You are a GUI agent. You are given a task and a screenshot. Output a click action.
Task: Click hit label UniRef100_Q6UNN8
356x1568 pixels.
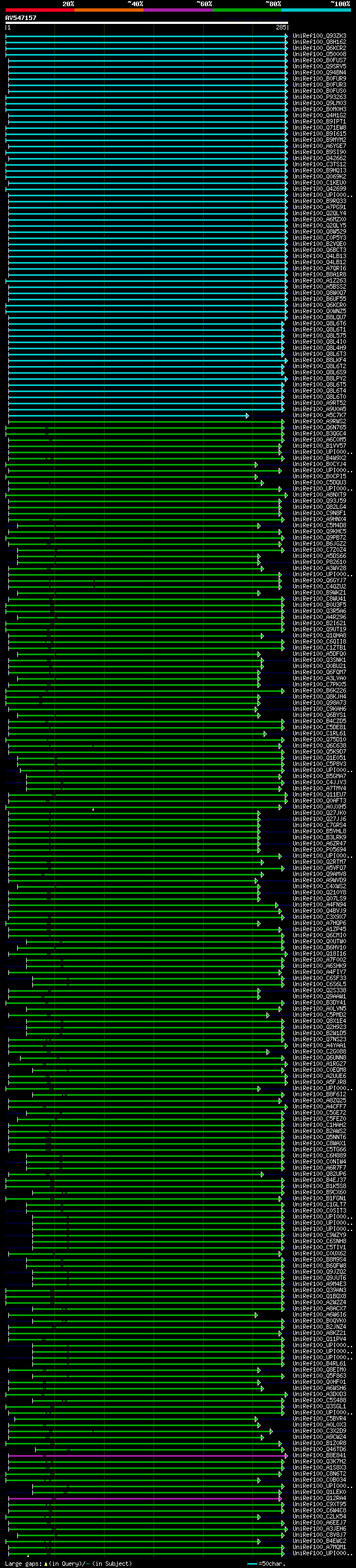click(319, 1058)
